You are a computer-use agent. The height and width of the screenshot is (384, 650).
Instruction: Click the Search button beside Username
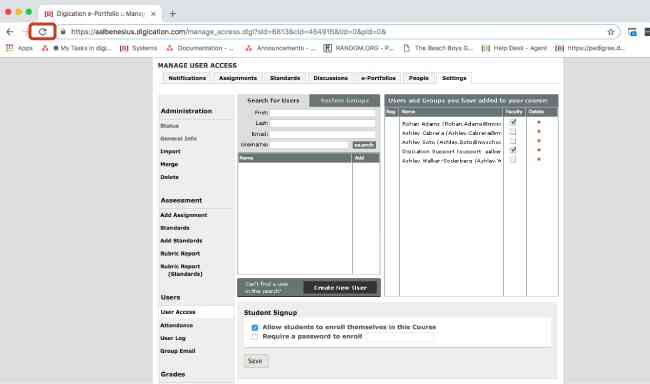(x=364, y=145)
